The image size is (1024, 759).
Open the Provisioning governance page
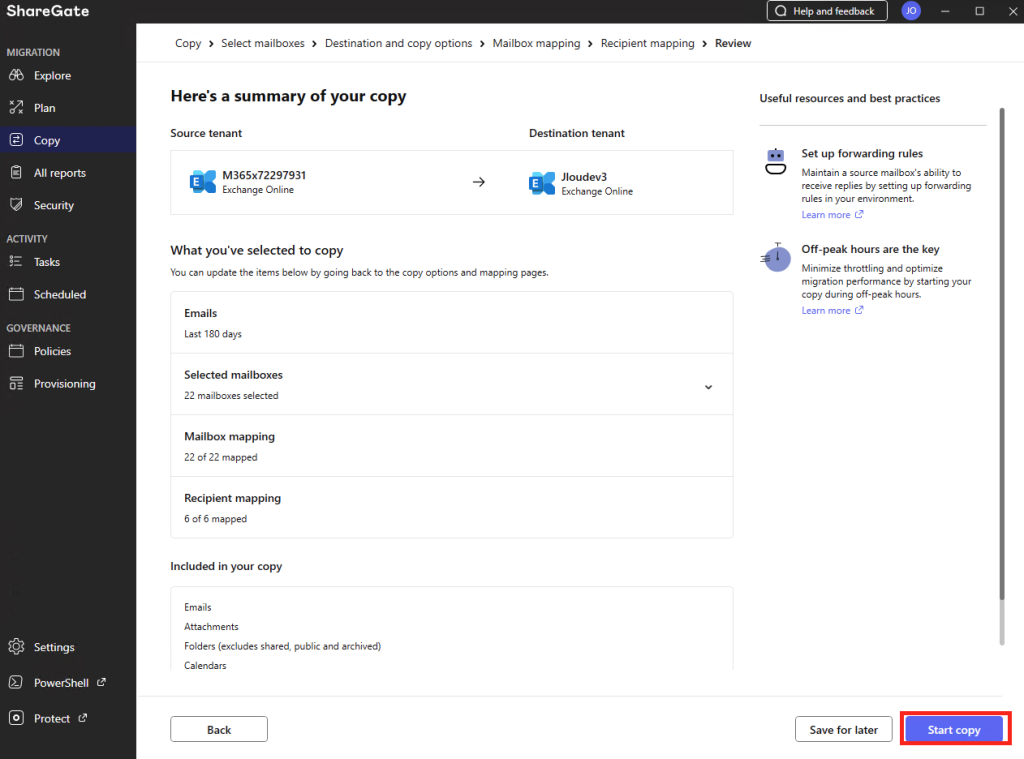pos(68,384)
